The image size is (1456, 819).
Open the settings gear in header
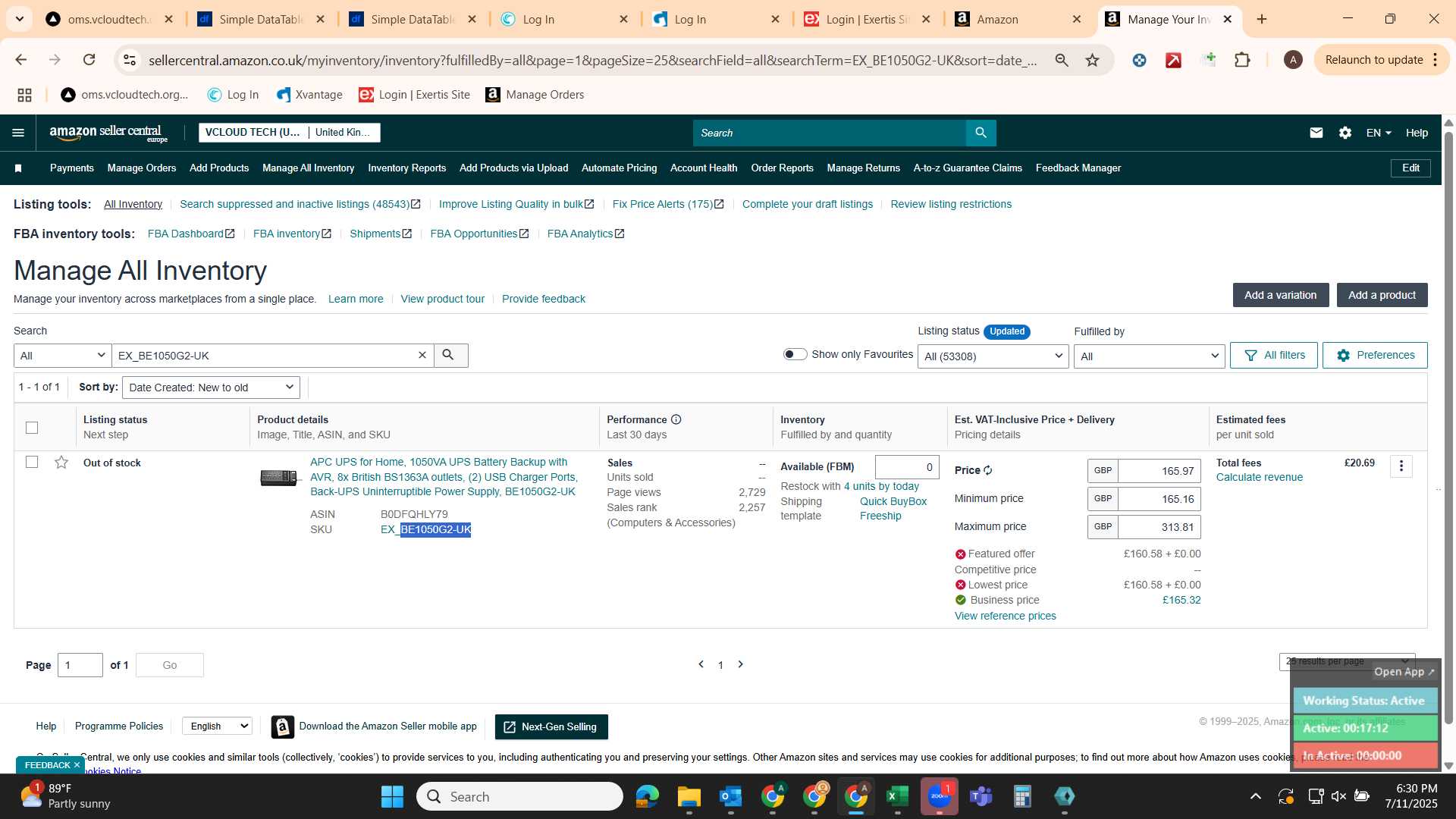tap(1345, 133)
